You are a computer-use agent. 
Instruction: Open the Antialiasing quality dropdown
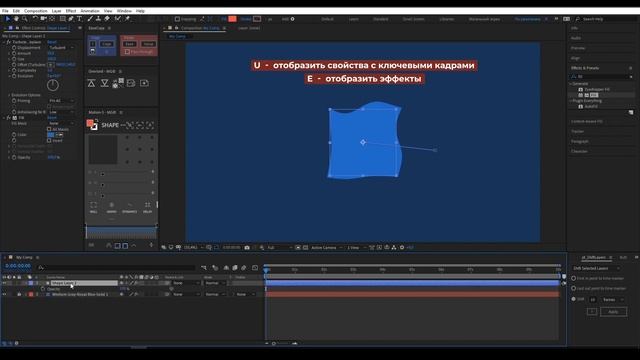click(62, 112)
